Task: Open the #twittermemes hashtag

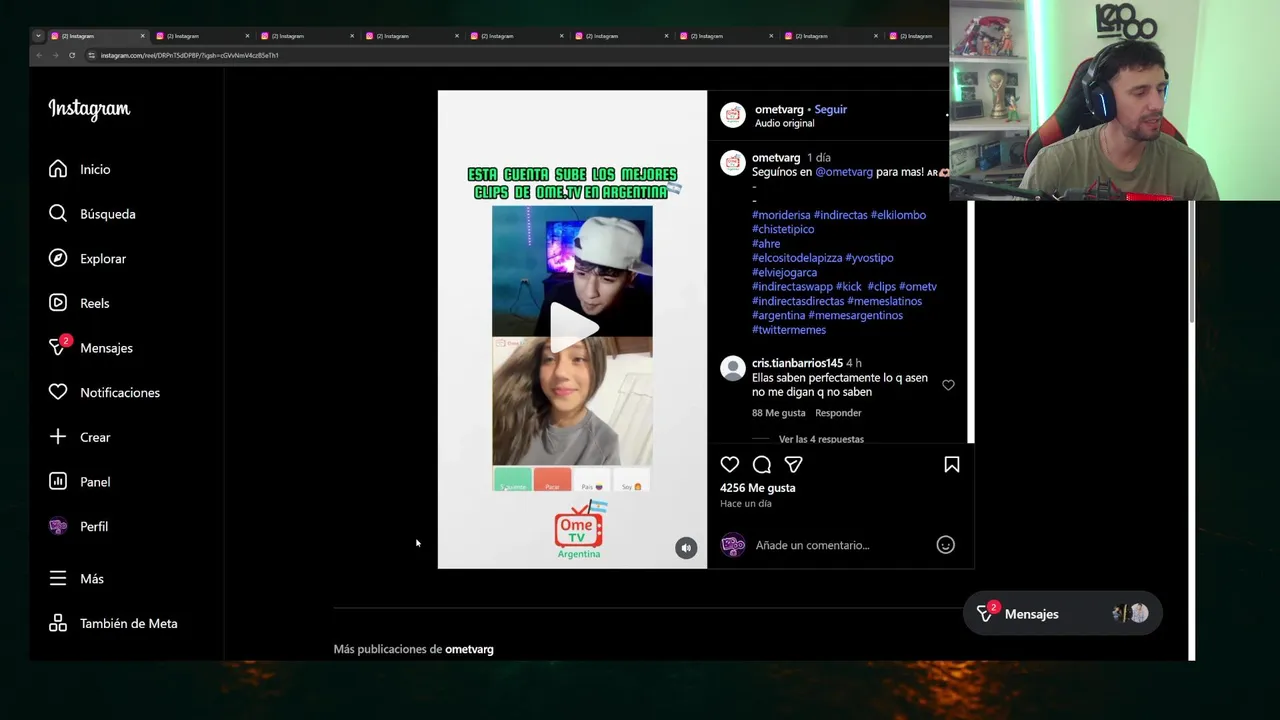Action: coord(789,330)
